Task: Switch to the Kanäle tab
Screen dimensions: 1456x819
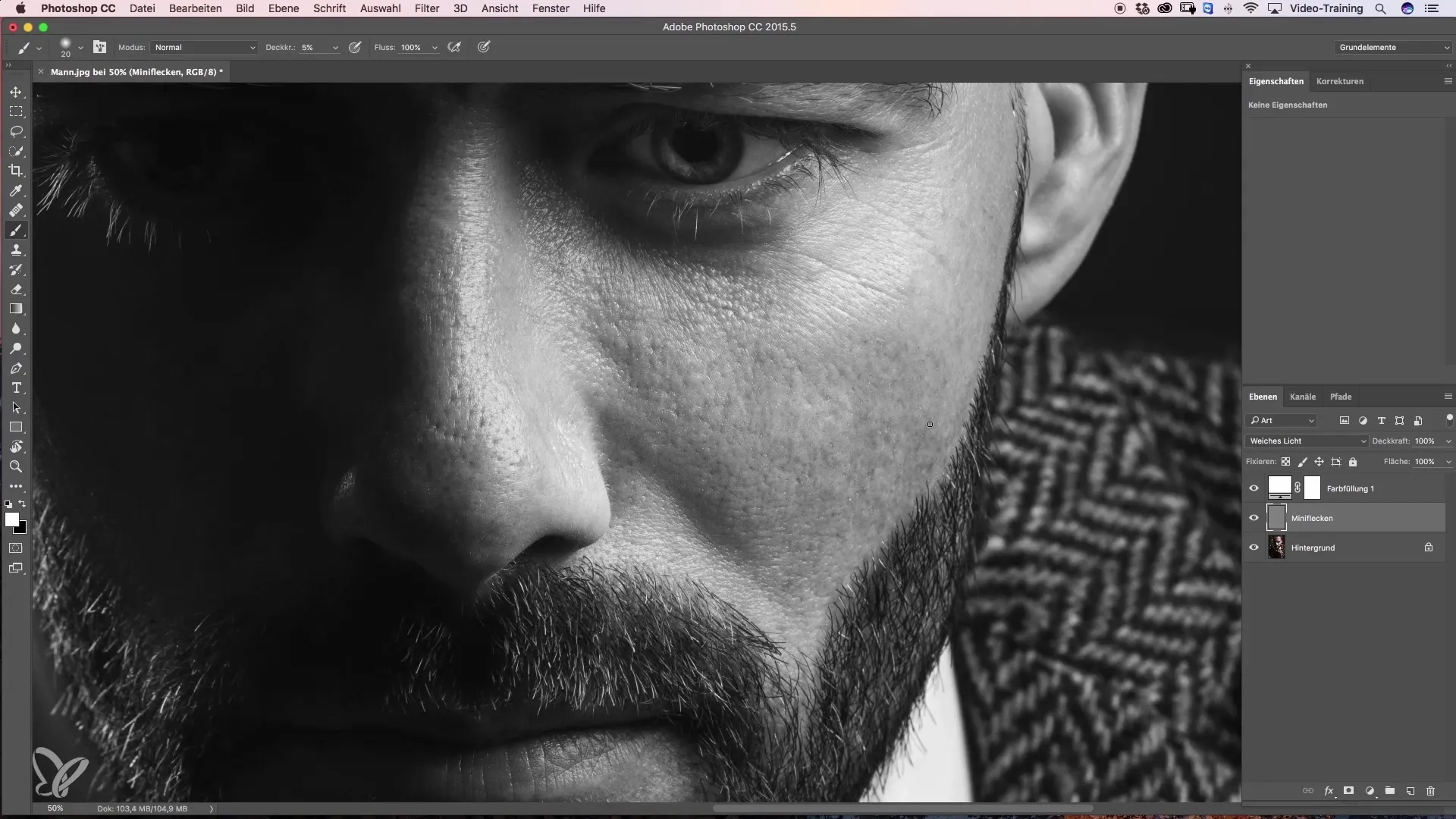Action: coord(1302,397)
